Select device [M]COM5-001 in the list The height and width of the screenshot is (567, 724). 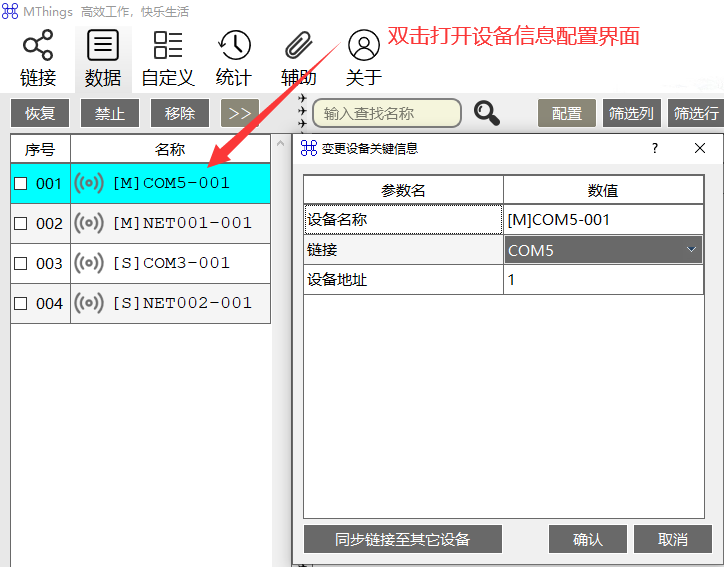pos(171,183)
